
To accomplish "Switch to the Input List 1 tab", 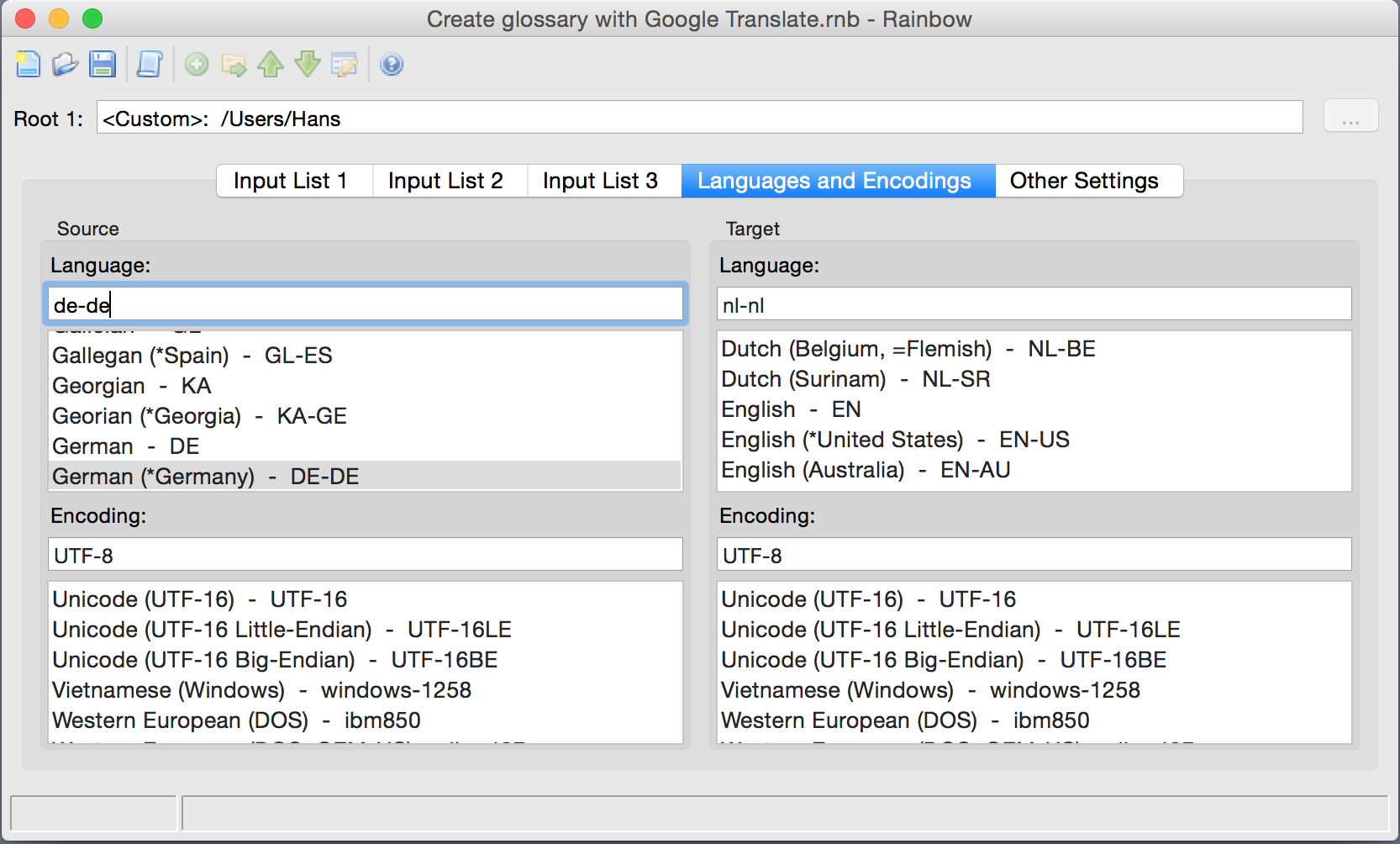I will (291, 181).
